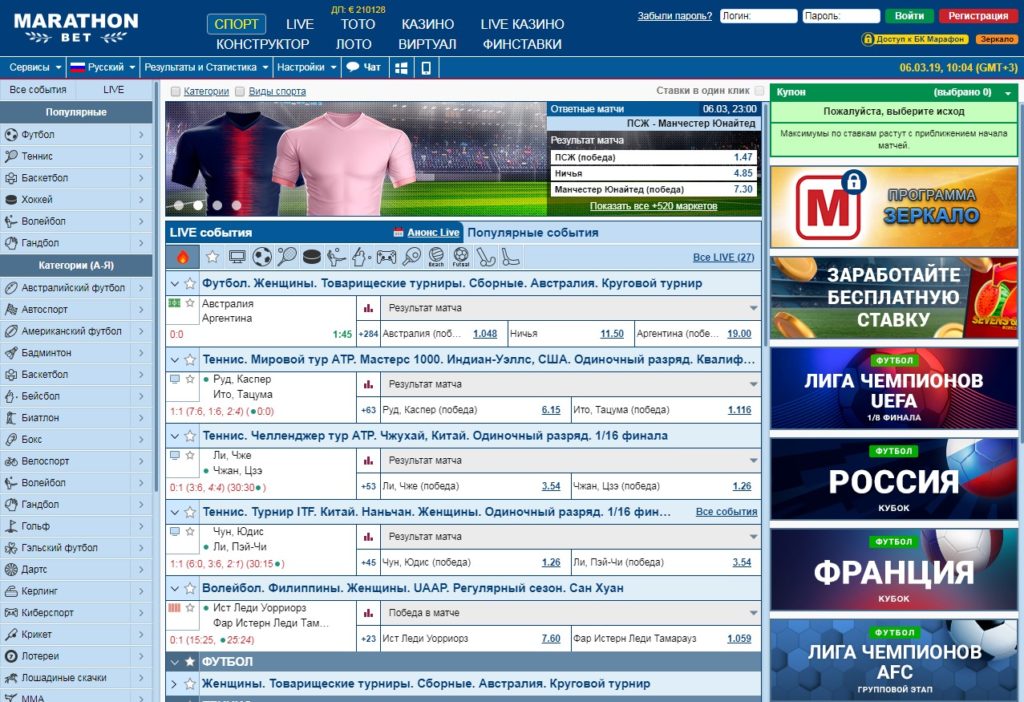Open the mobile version phone icon
This screenshot has height=702, width=1024.
tap(426, 67)
